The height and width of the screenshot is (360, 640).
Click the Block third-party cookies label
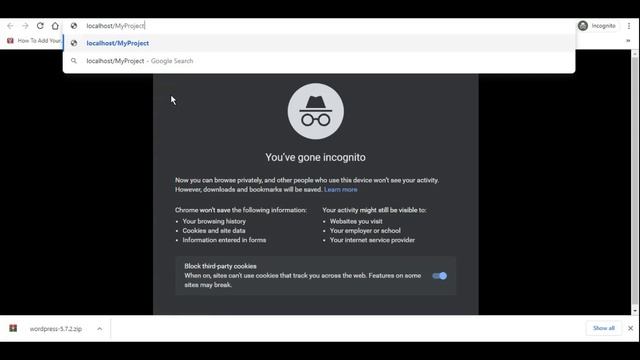[220, 266]
